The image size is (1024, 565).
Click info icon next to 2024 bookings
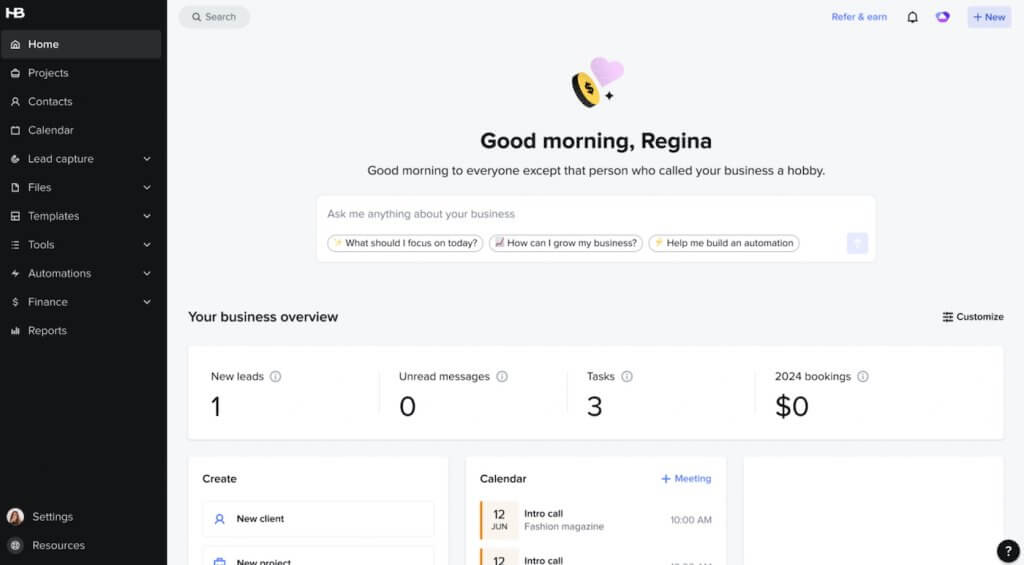863,376
